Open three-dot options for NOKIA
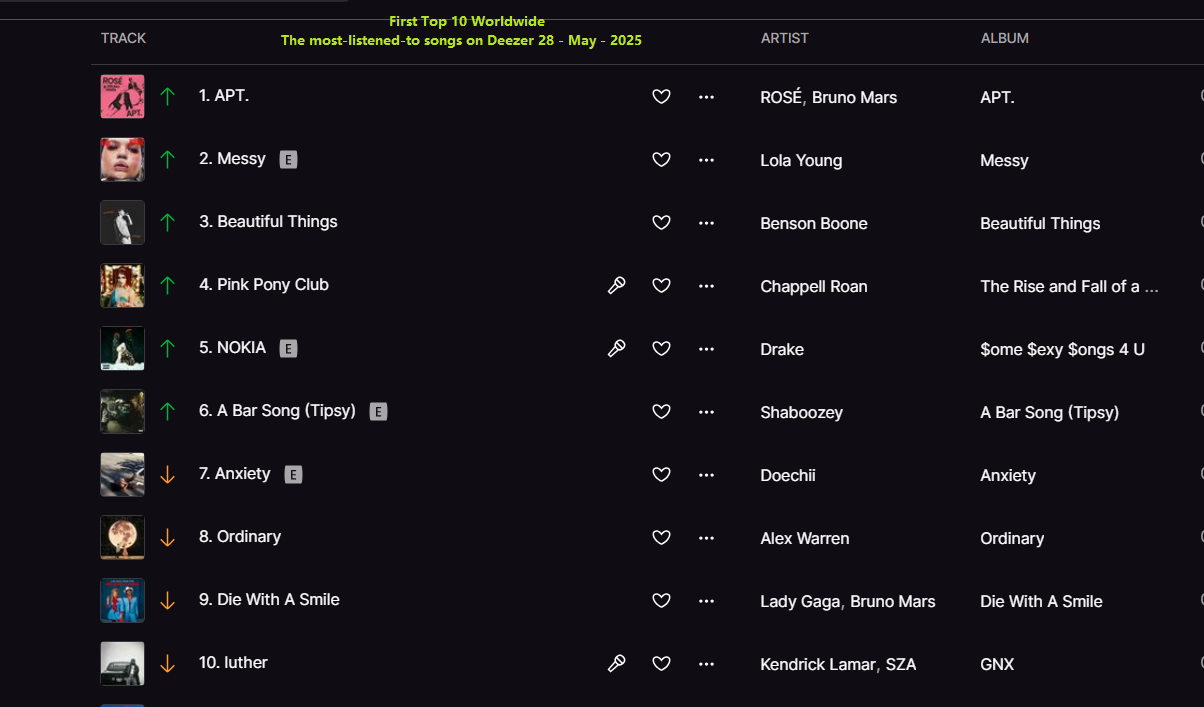 [x=706, y=349]
